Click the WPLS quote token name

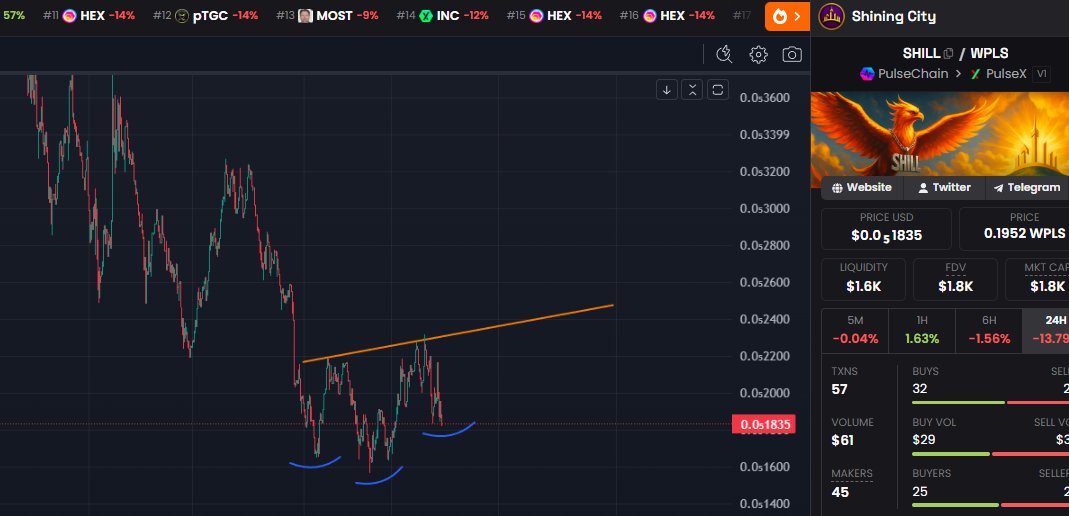coord(989,53)
